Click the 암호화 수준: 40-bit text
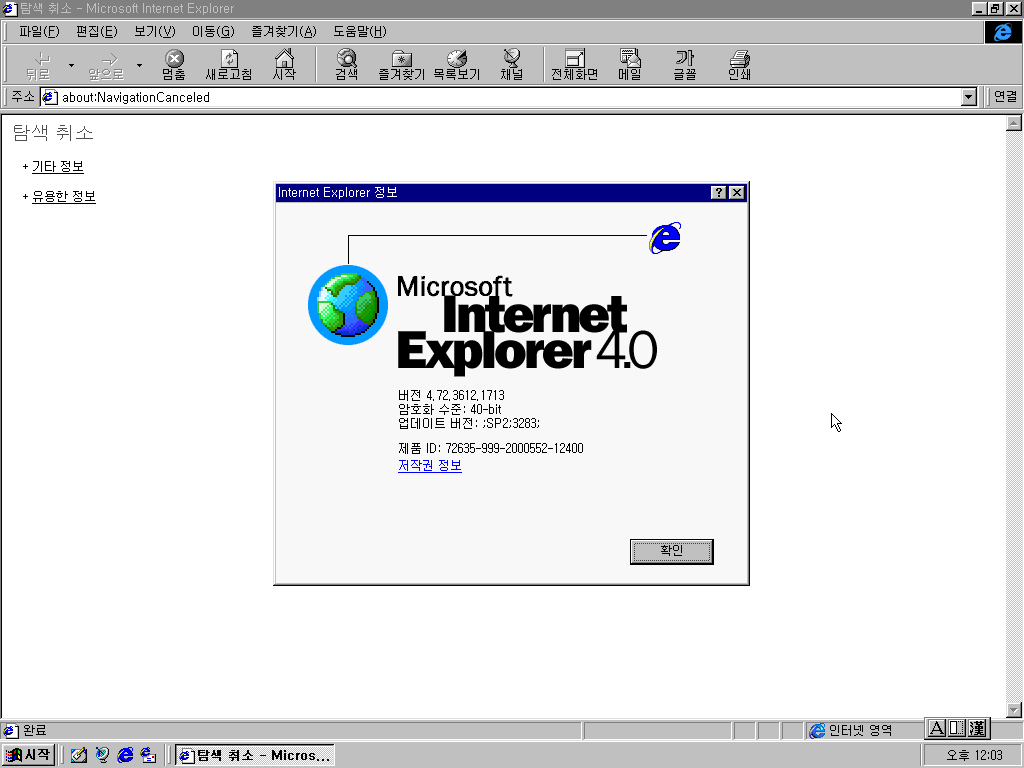Screen dimensions: 1024x768 click(450, 409)
